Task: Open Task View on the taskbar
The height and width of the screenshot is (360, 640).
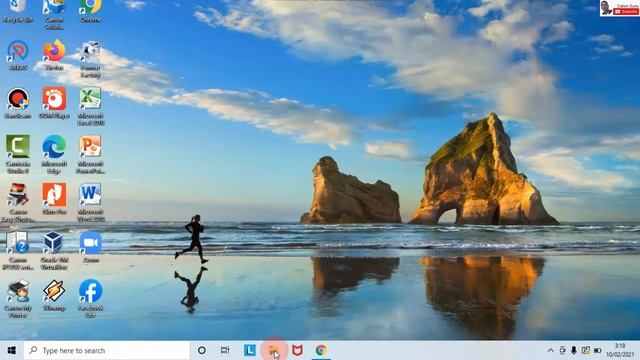Action: click(x=225, y=350)
